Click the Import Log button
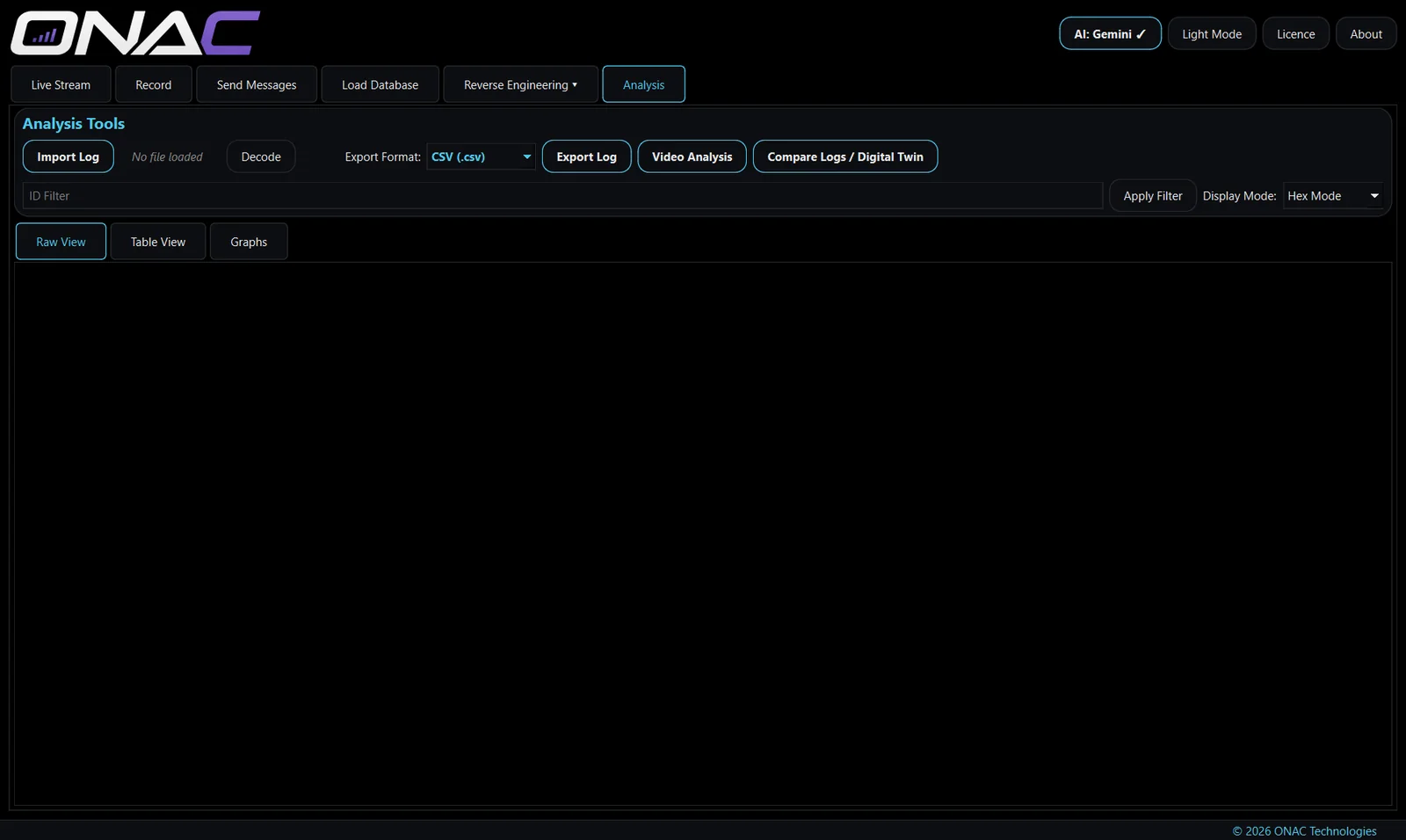 pos(68,156)
